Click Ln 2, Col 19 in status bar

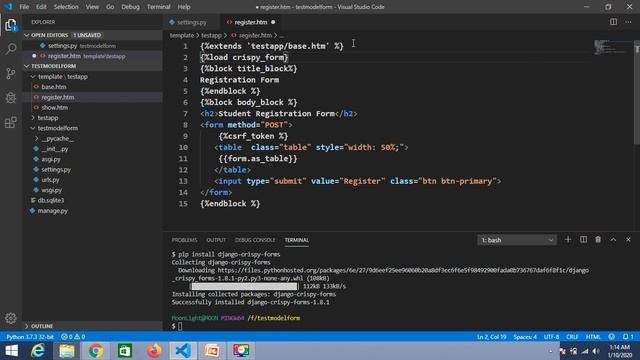pos(491,337)
